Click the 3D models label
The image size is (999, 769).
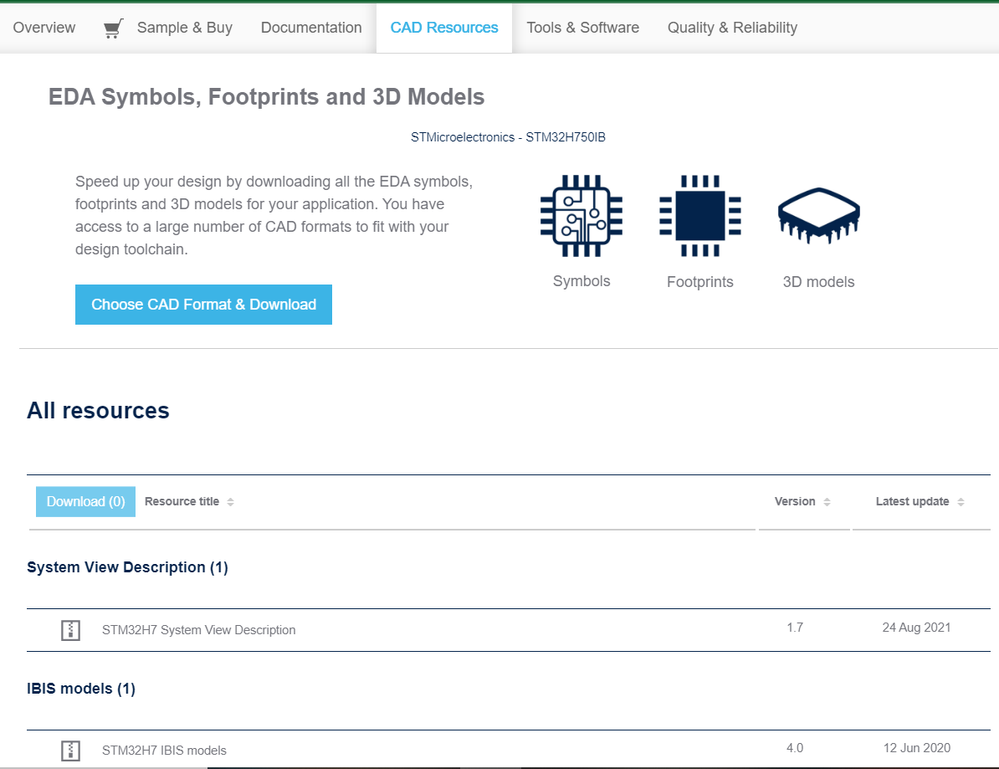(819, 282)
